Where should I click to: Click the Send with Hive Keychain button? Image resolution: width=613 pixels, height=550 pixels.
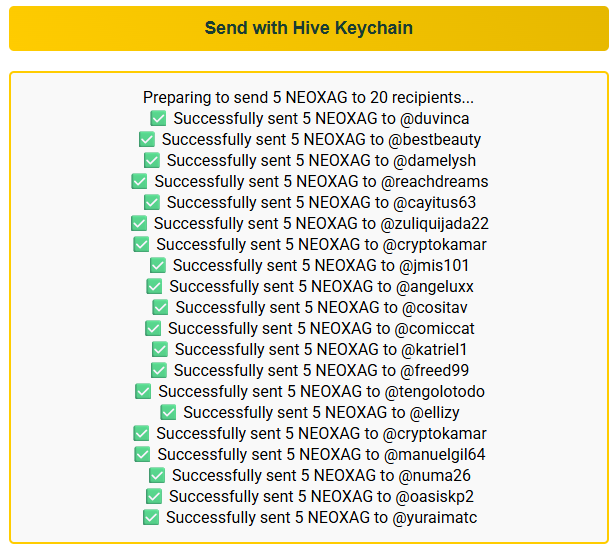[309, 28]
